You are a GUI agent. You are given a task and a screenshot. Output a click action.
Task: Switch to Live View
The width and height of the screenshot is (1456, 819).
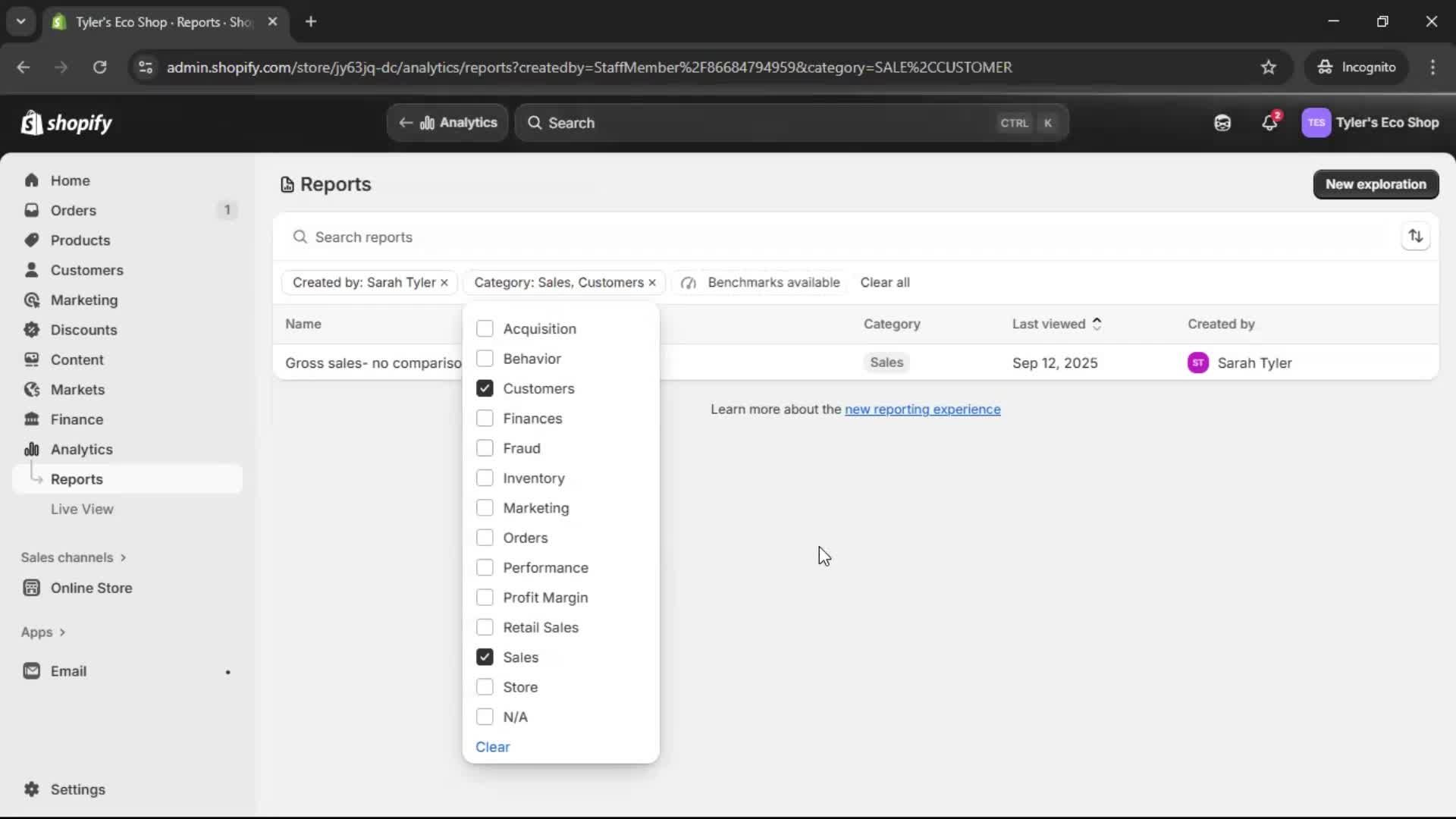click(x=82, y=509)
